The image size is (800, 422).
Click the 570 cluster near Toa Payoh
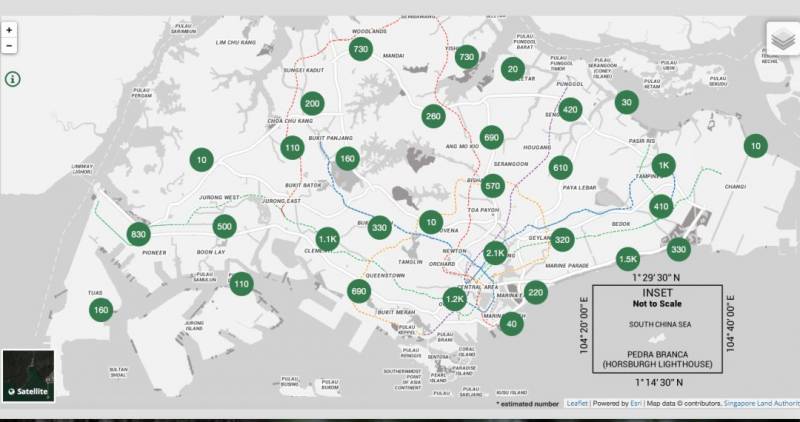[x=492, y=185]
